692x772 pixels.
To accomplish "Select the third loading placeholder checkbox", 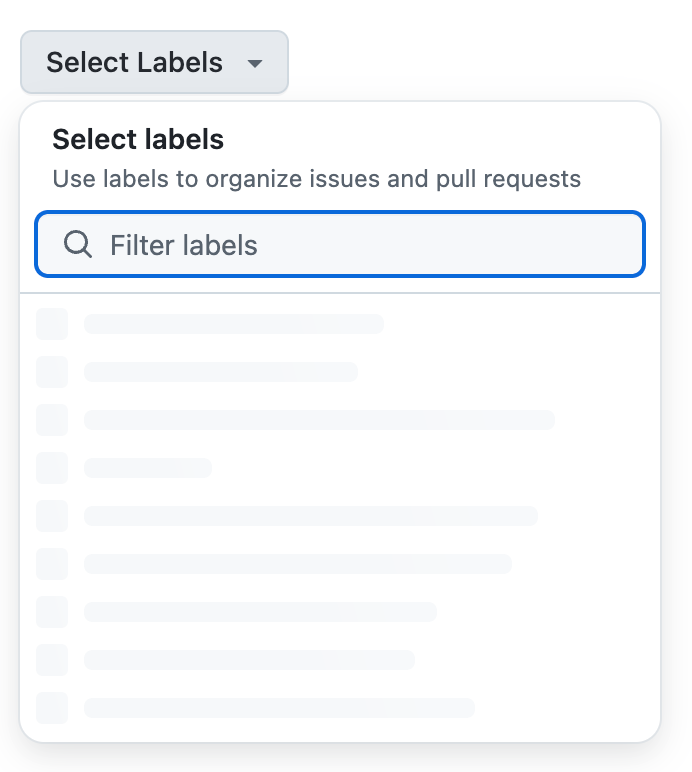I will click(x=52, y=420).
